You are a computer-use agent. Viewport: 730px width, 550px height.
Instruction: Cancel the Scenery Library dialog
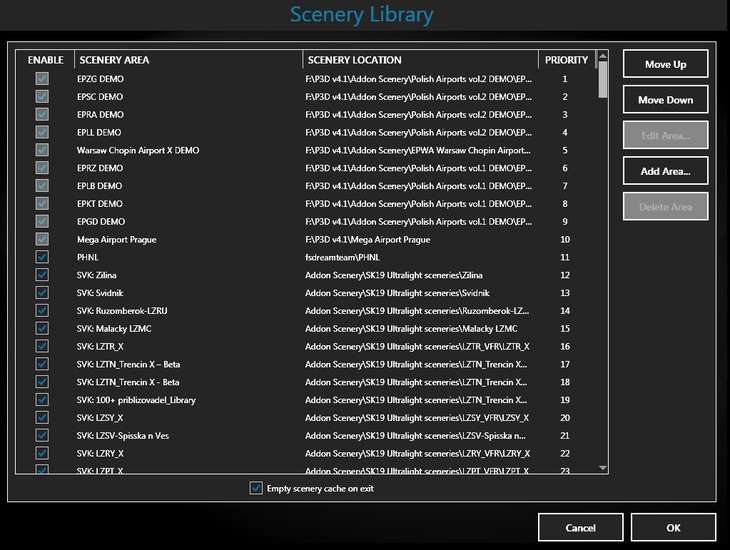coord(580,527)
